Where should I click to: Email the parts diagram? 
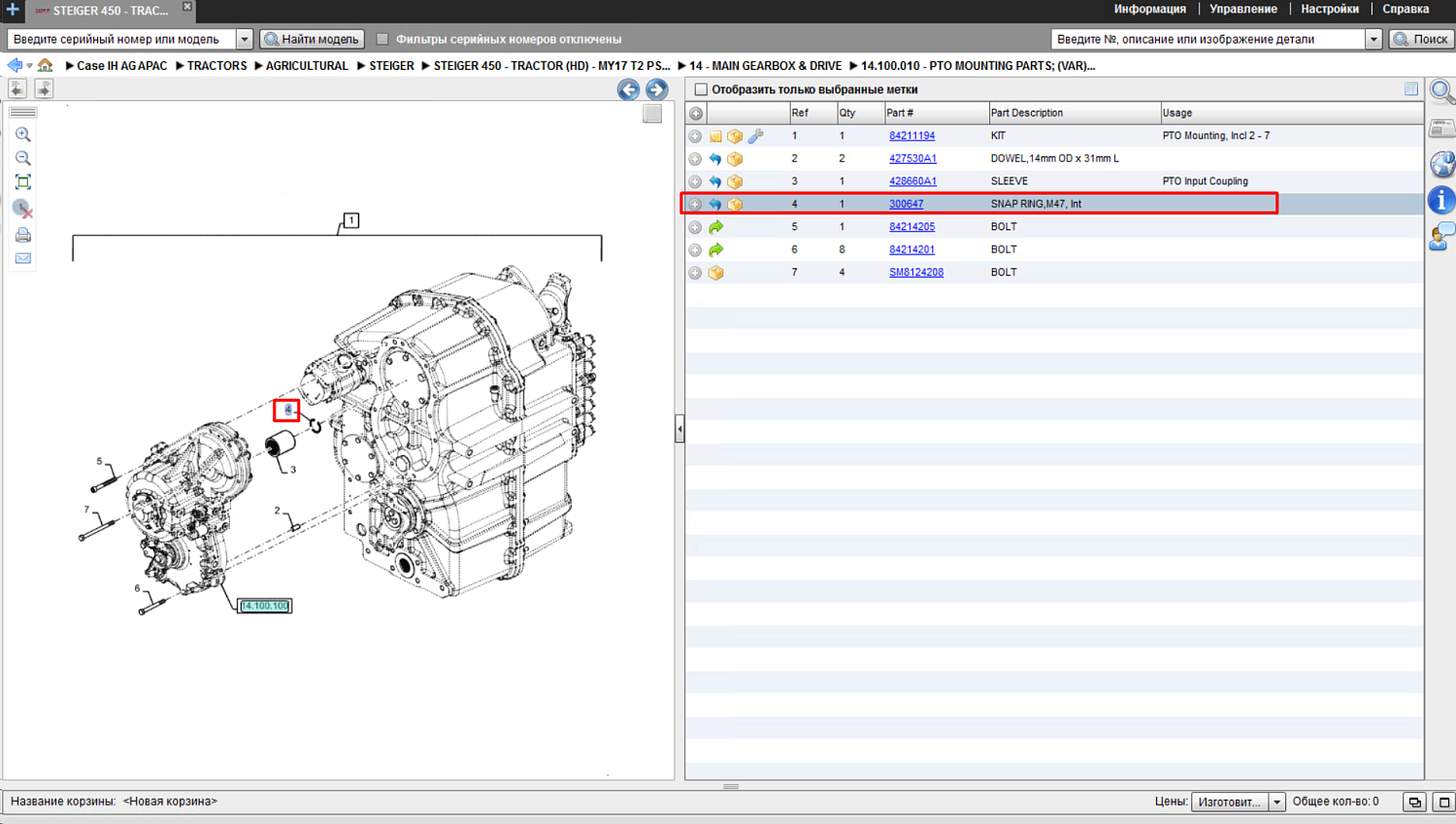pos(22,258)
